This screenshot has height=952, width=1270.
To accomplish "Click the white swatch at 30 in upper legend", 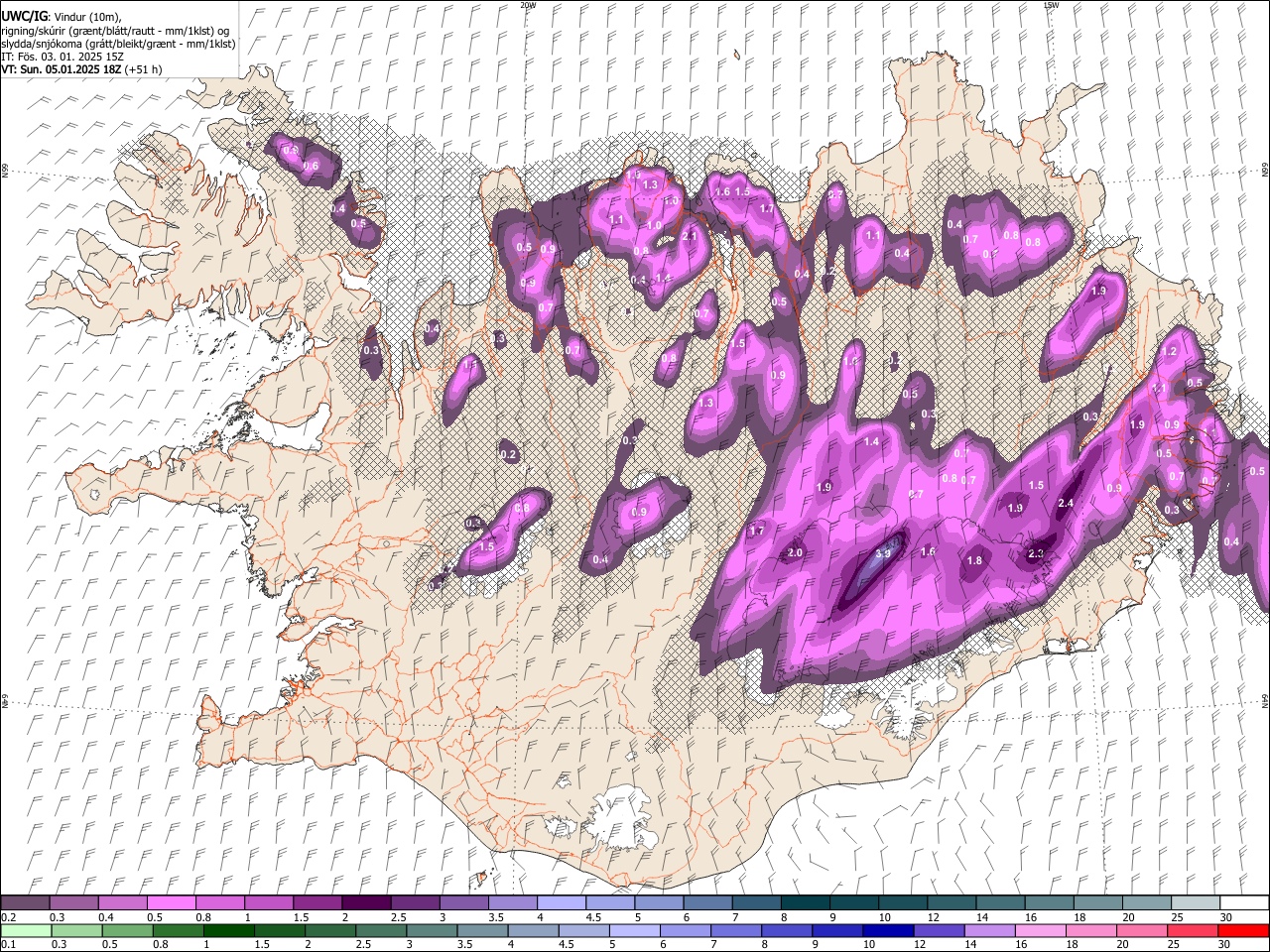I will 1243,902.
